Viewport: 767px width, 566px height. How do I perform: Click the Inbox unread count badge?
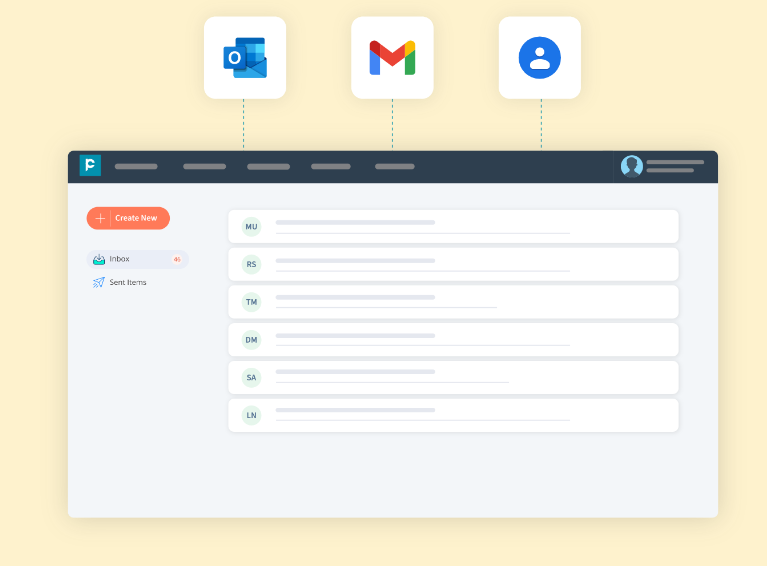177,259
